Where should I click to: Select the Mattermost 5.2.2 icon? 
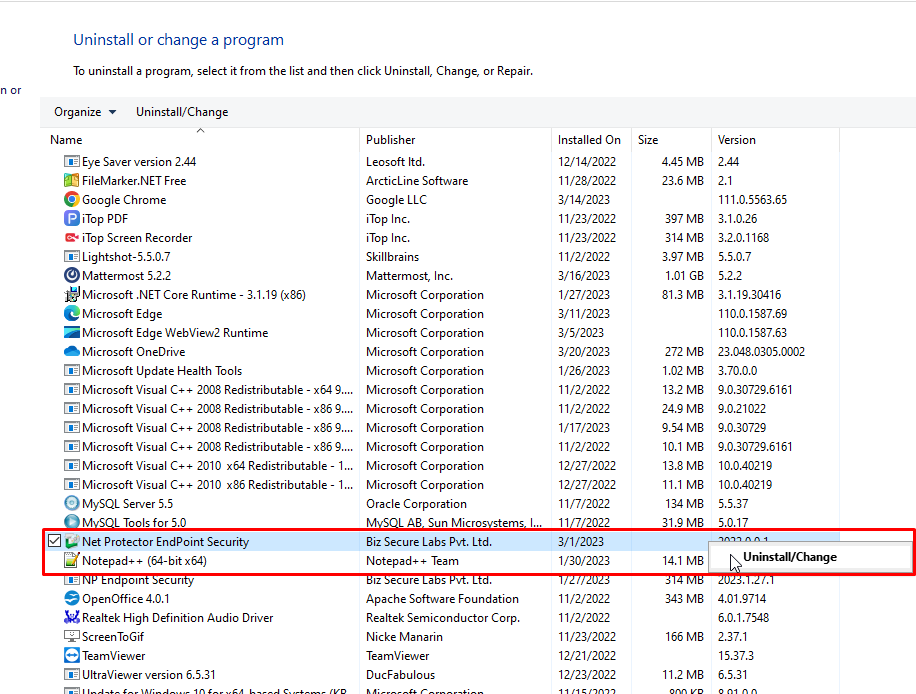[72, 275]
